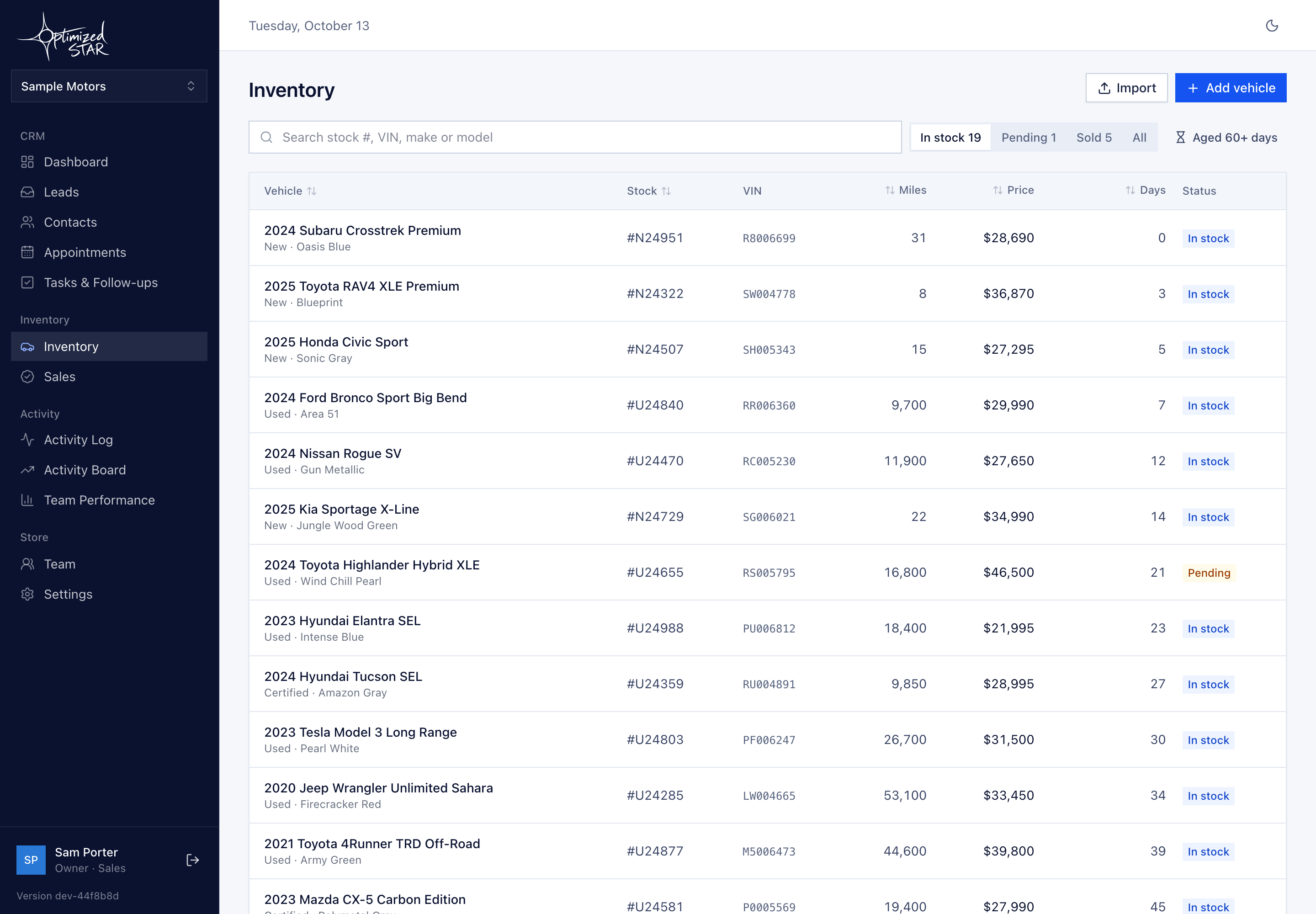Open the Activity Board
The image size is (1316, 914).
109,470
